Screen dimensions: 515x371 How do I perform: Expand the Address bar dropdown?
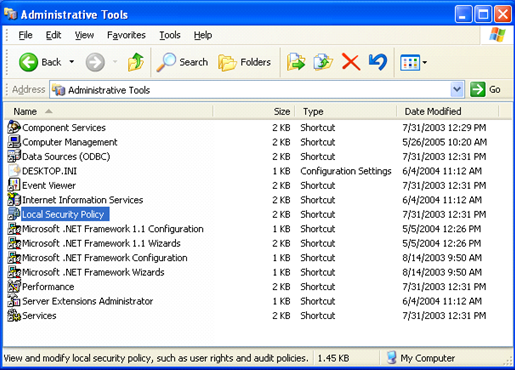pyautogui.click(x=457, y=90)
